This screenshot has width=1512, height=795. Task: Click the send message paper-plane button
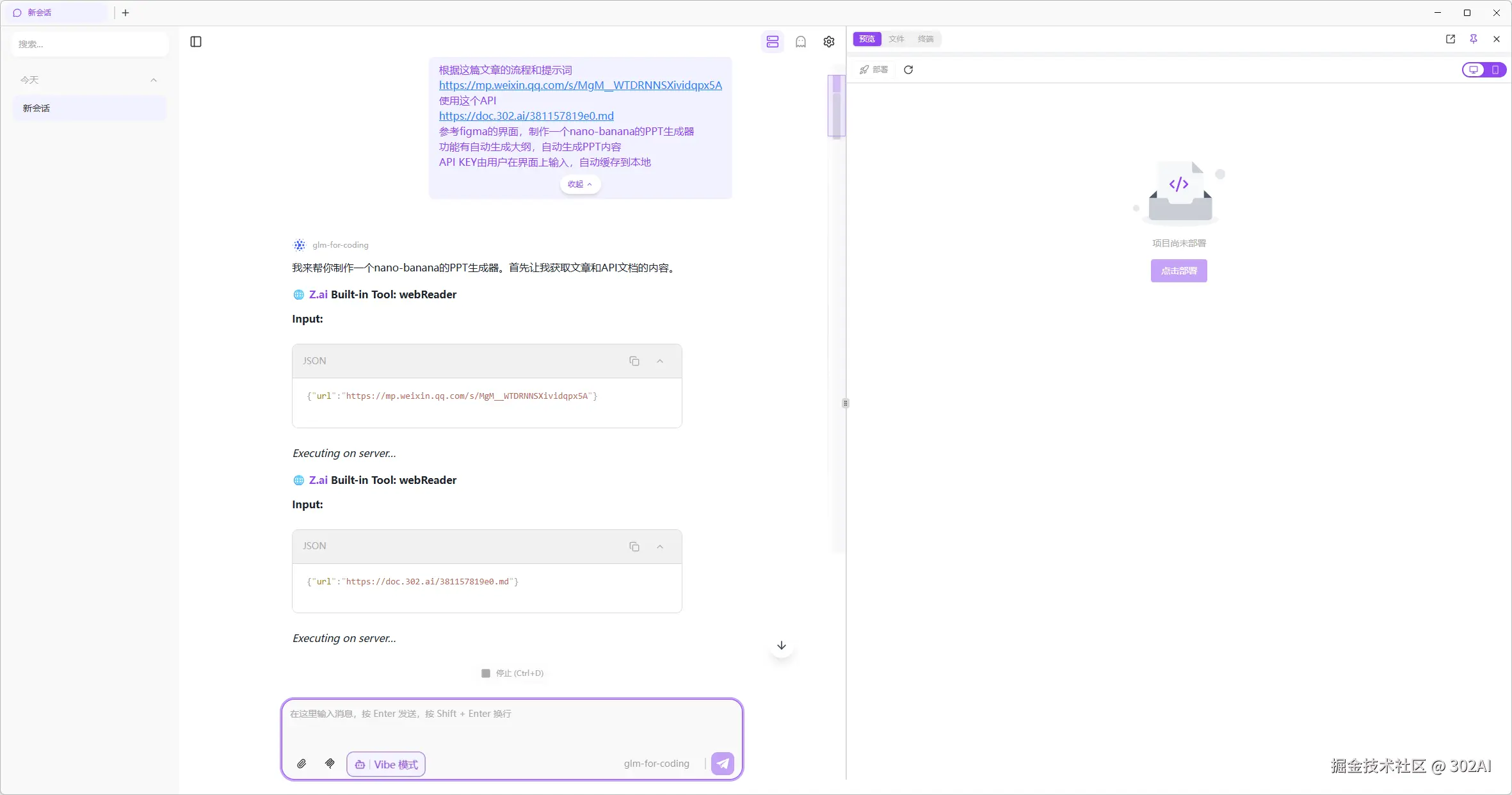click(723, 764)
